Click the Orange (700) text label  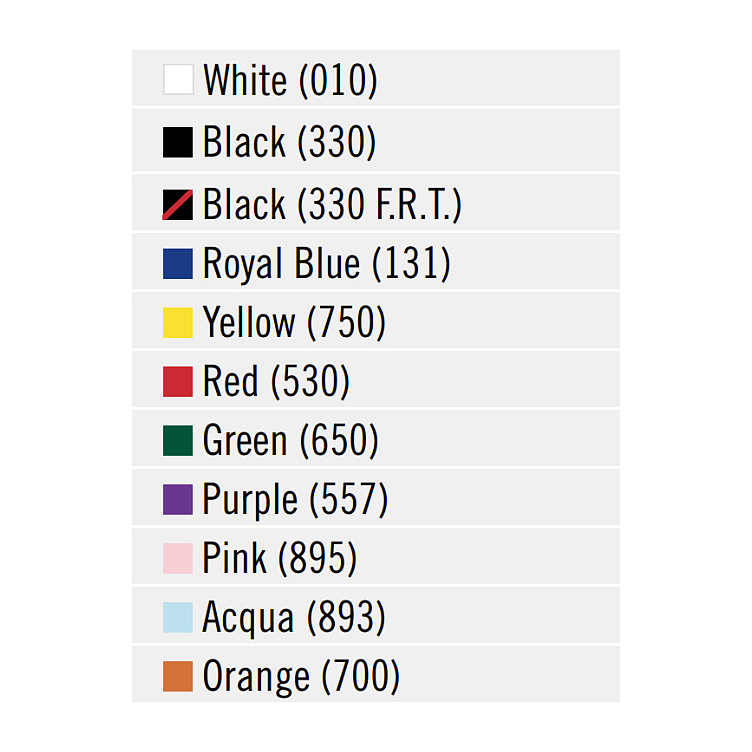pyautogui.click(x=301, y=676)
